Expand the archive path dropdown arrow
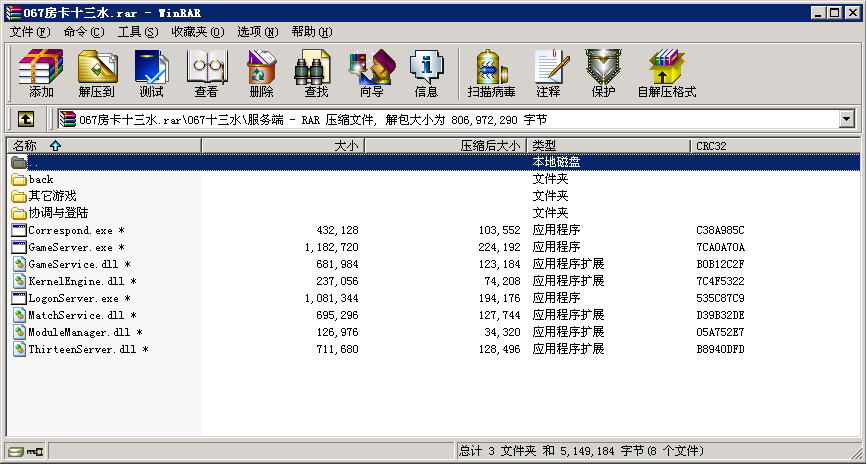This screenshot has height=464, width=866. 847,119
